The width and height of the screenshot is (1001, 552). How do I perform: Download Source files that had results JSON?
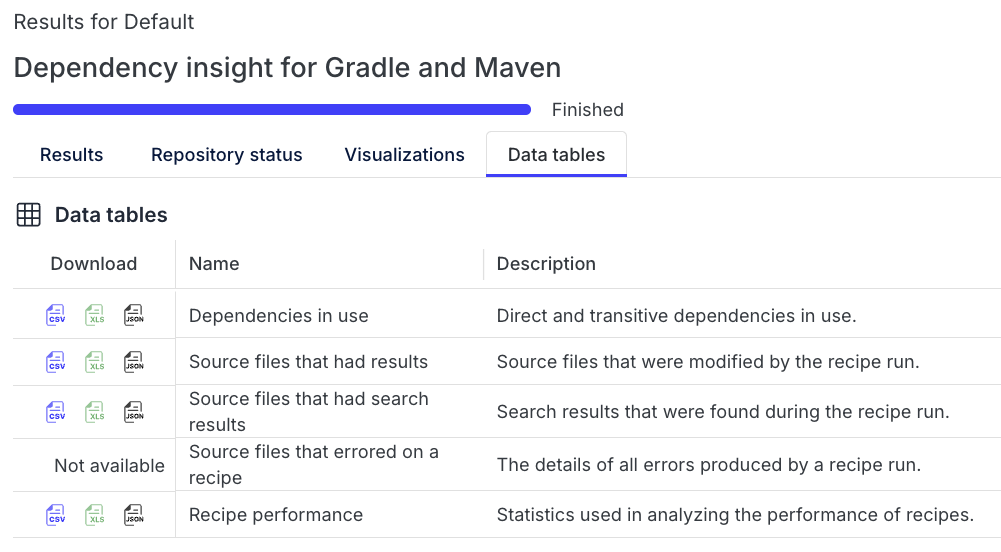tap(133, 362)
